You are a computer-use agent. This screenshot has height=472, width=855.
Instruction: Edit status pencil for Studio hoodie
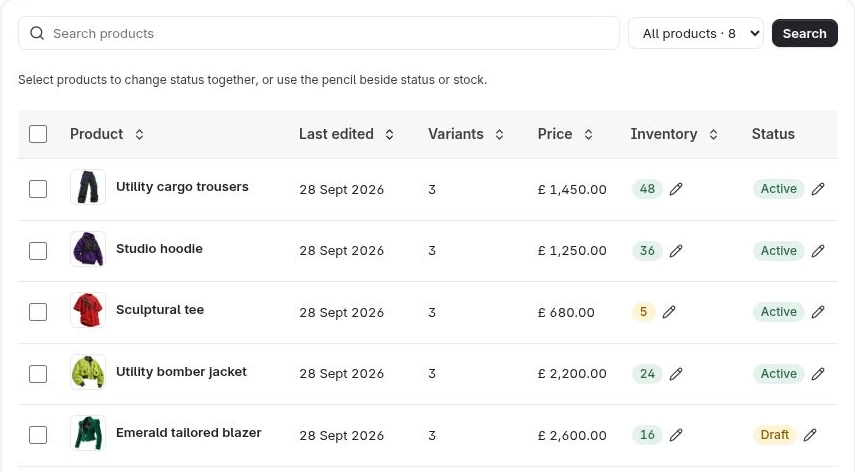[x=817, y=251]
